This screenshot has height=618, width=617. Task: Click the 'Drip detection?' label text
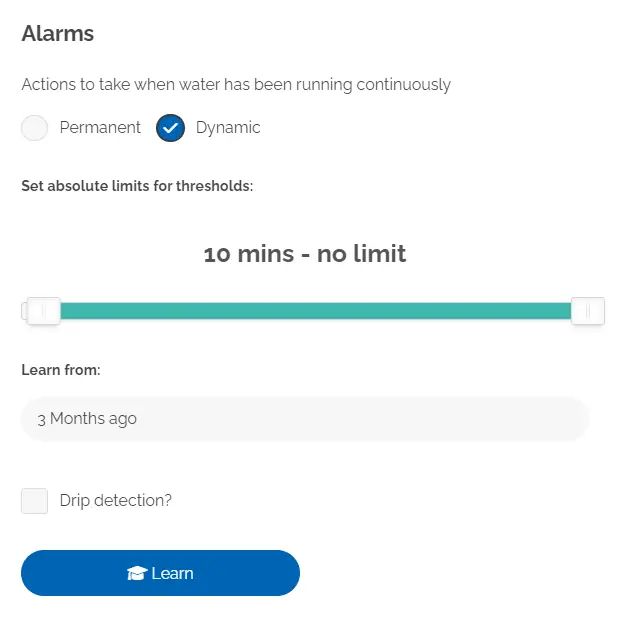tap(116, 501)
